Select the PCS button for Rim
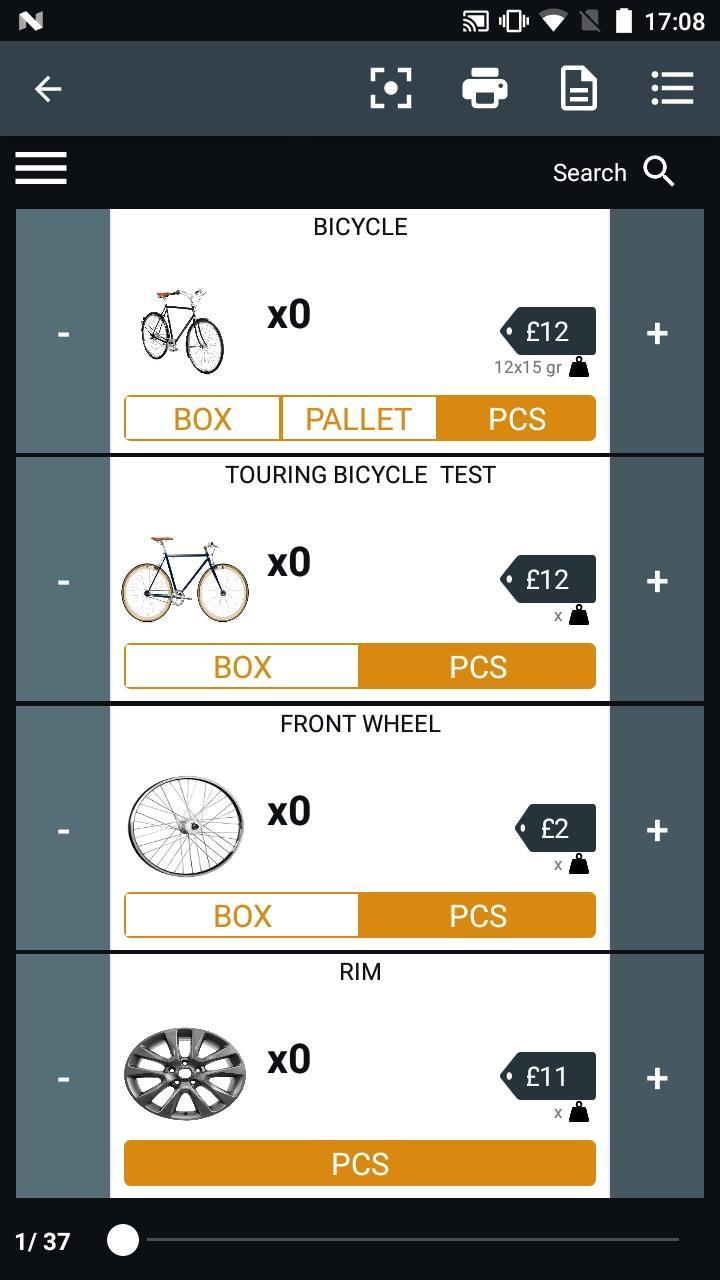The height and width of the screenshot is (1280, 720). click(x=360, y=1163)
